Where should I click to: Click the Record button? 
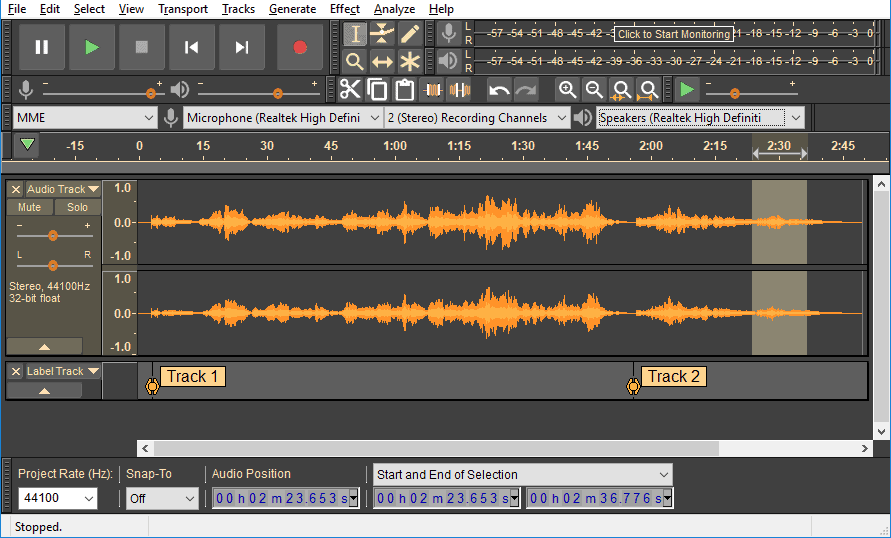pos(299,47)
